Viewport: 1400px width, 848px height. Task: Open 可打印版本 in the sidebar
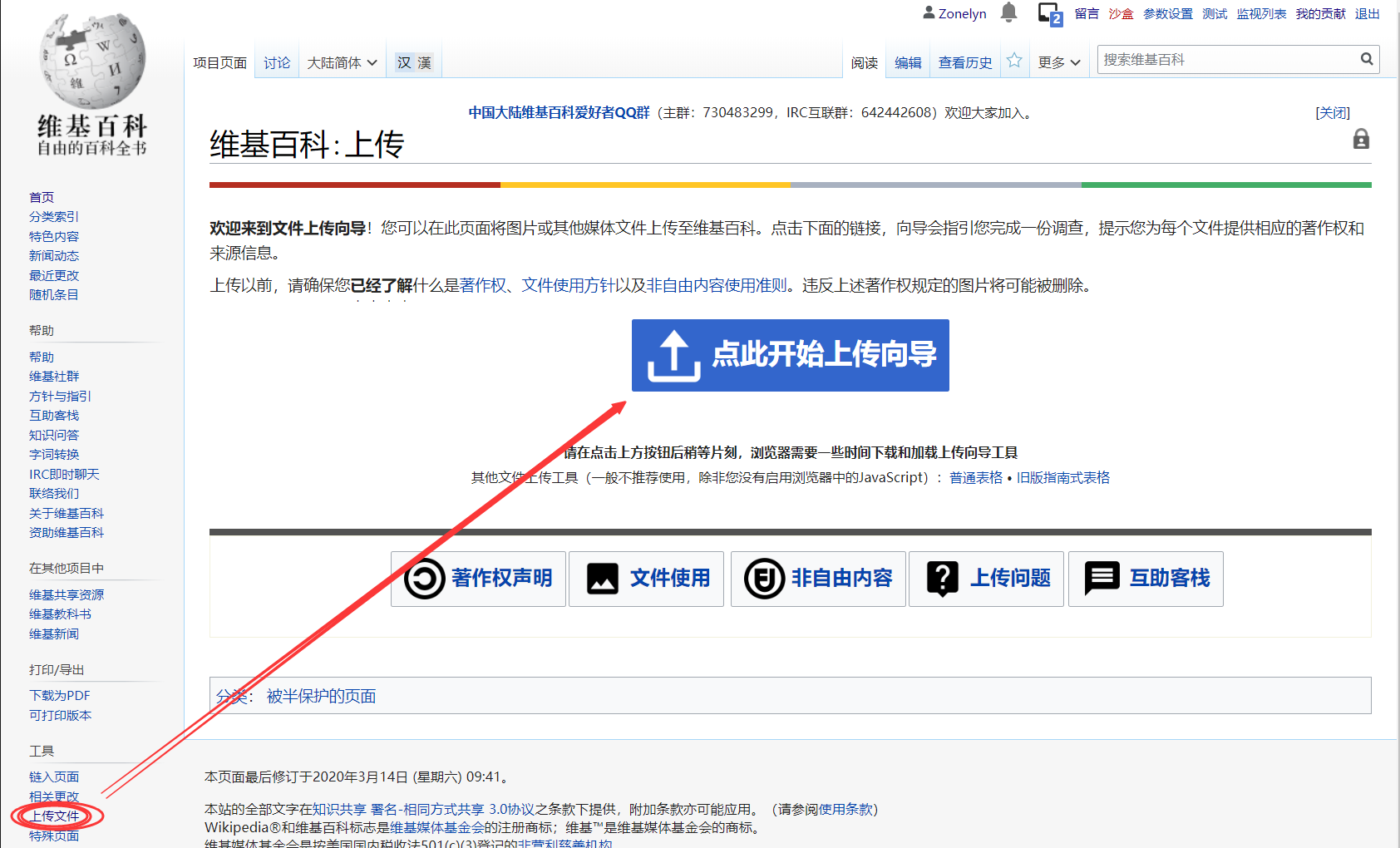[x=60, y=715]
